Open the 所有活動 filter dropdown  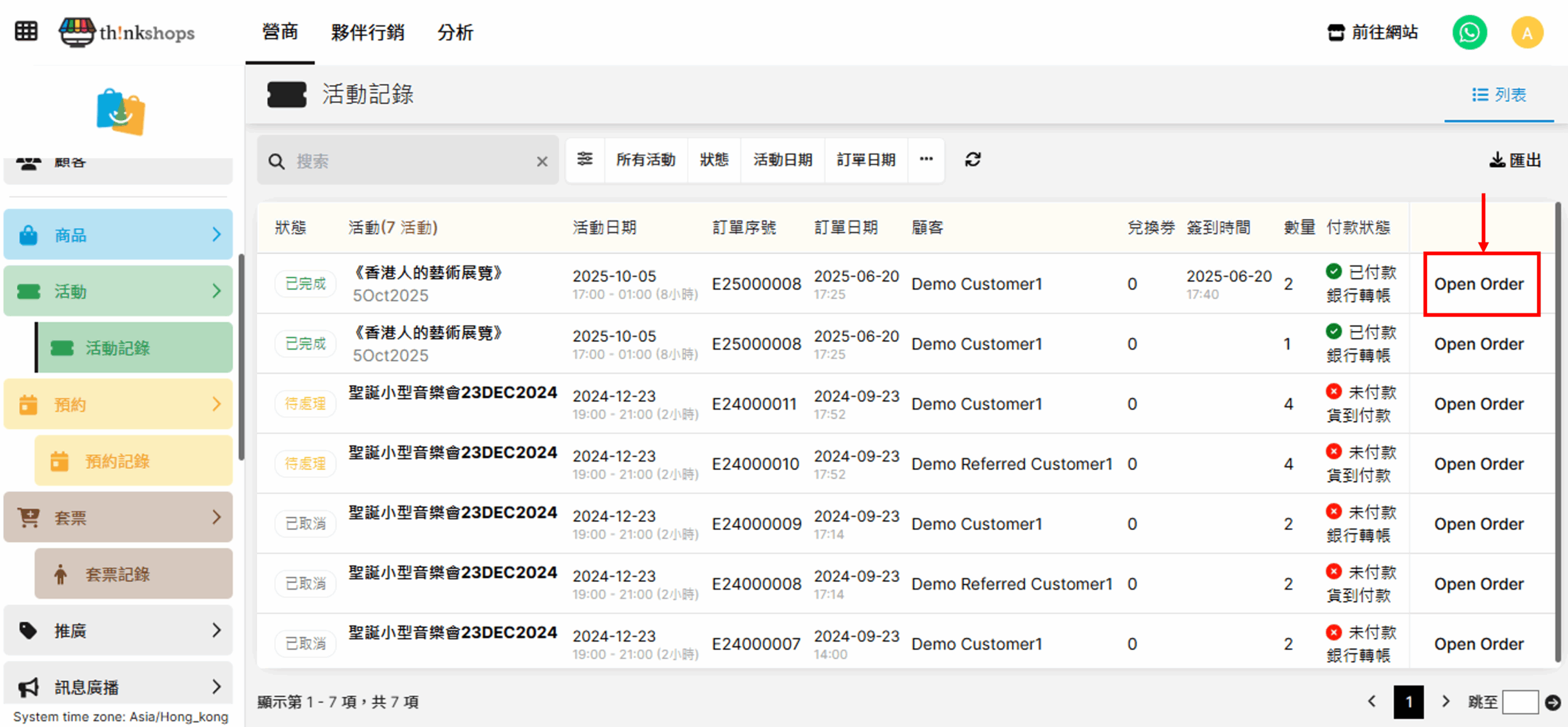point(646,160)
